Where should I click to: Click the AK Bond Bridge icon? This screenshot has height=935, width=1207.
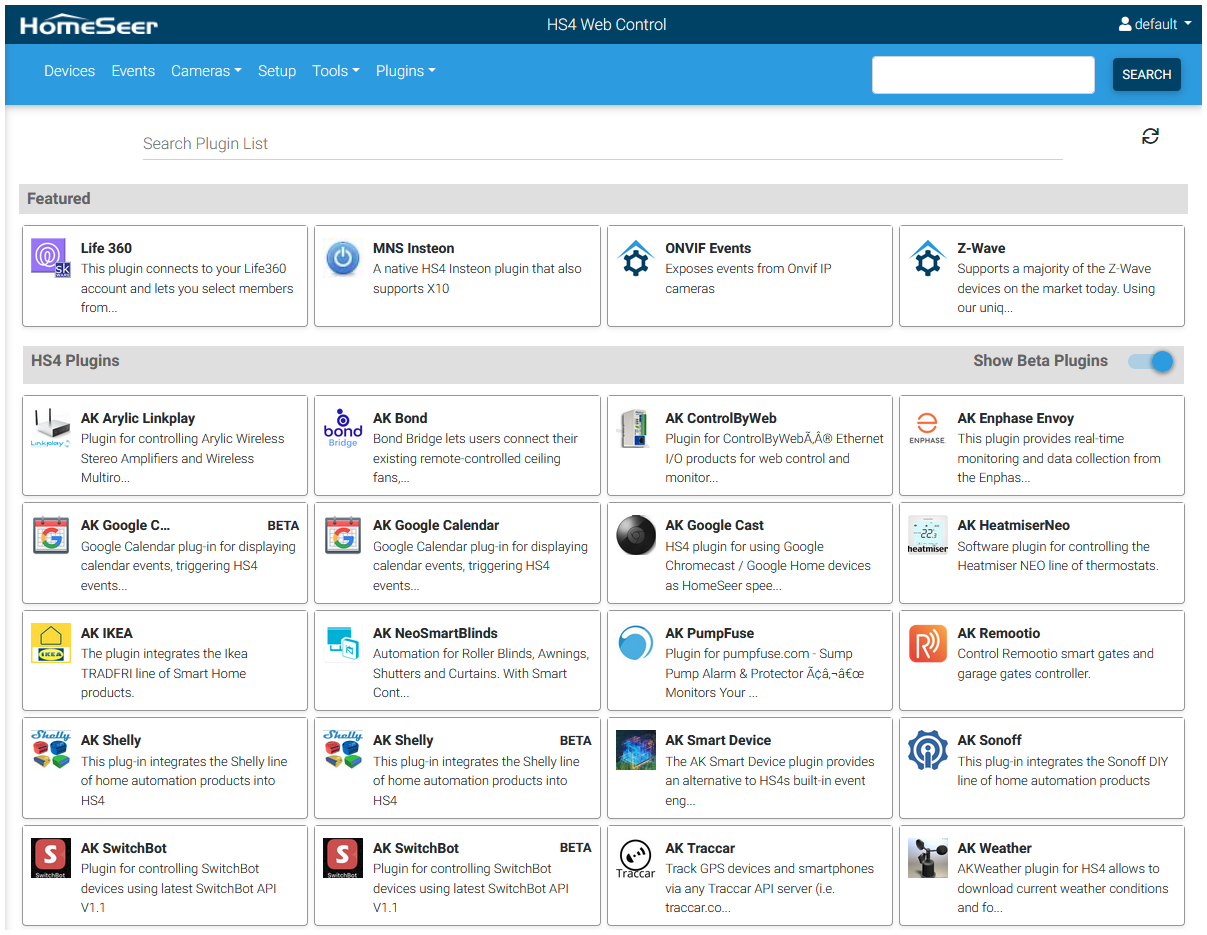(343, 428)
